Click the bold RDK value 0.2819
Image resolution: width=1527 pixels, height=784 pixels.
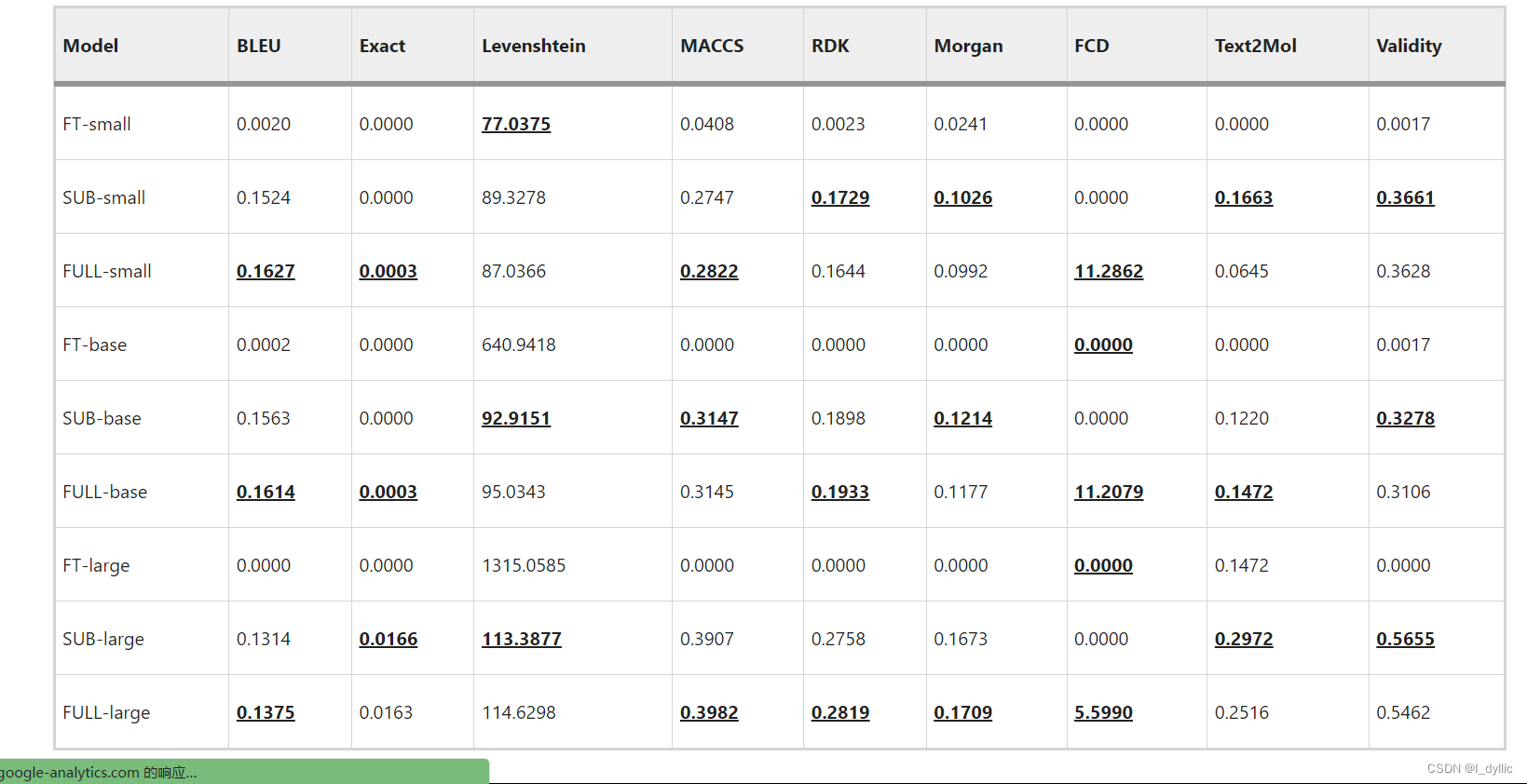pyautogui.click(x=840, y=712)
